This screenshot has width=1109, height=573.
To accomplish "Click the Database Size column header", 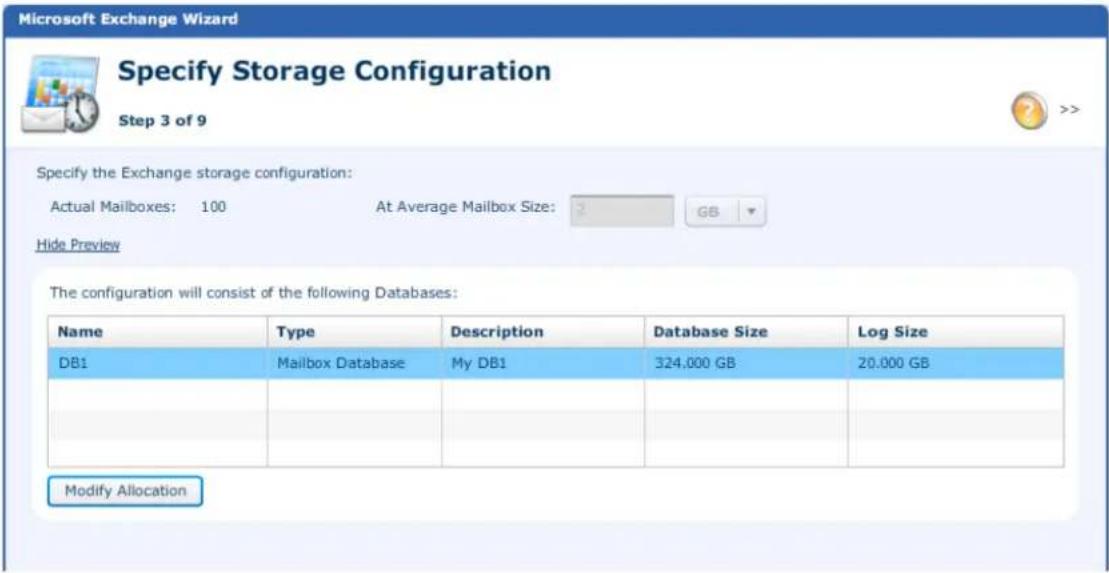I will point(746,332).
